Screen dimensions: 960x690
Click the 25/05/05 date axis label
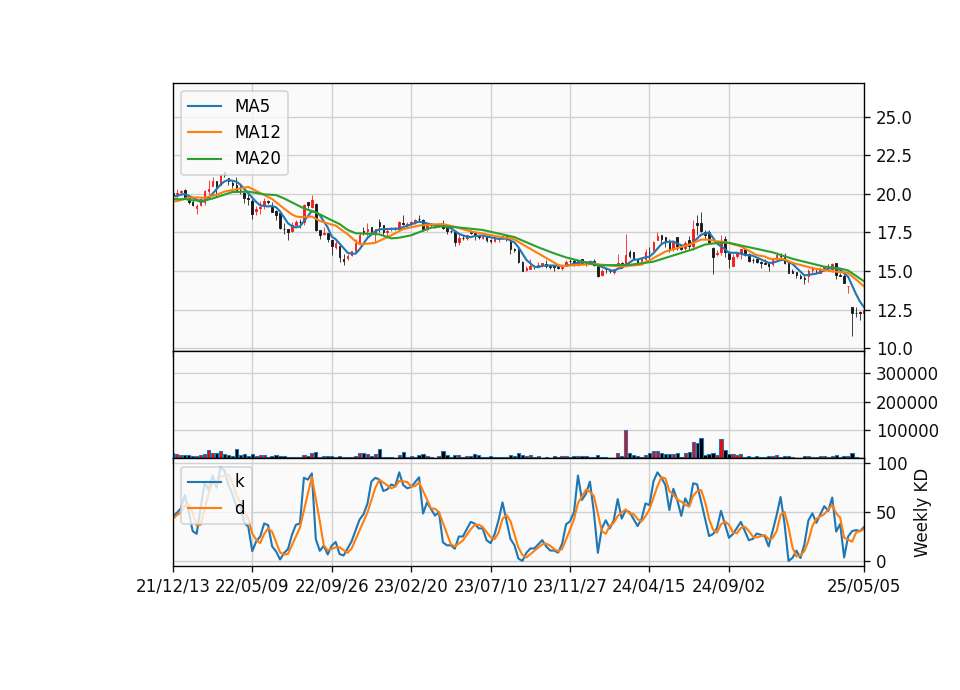click(864, 587)
